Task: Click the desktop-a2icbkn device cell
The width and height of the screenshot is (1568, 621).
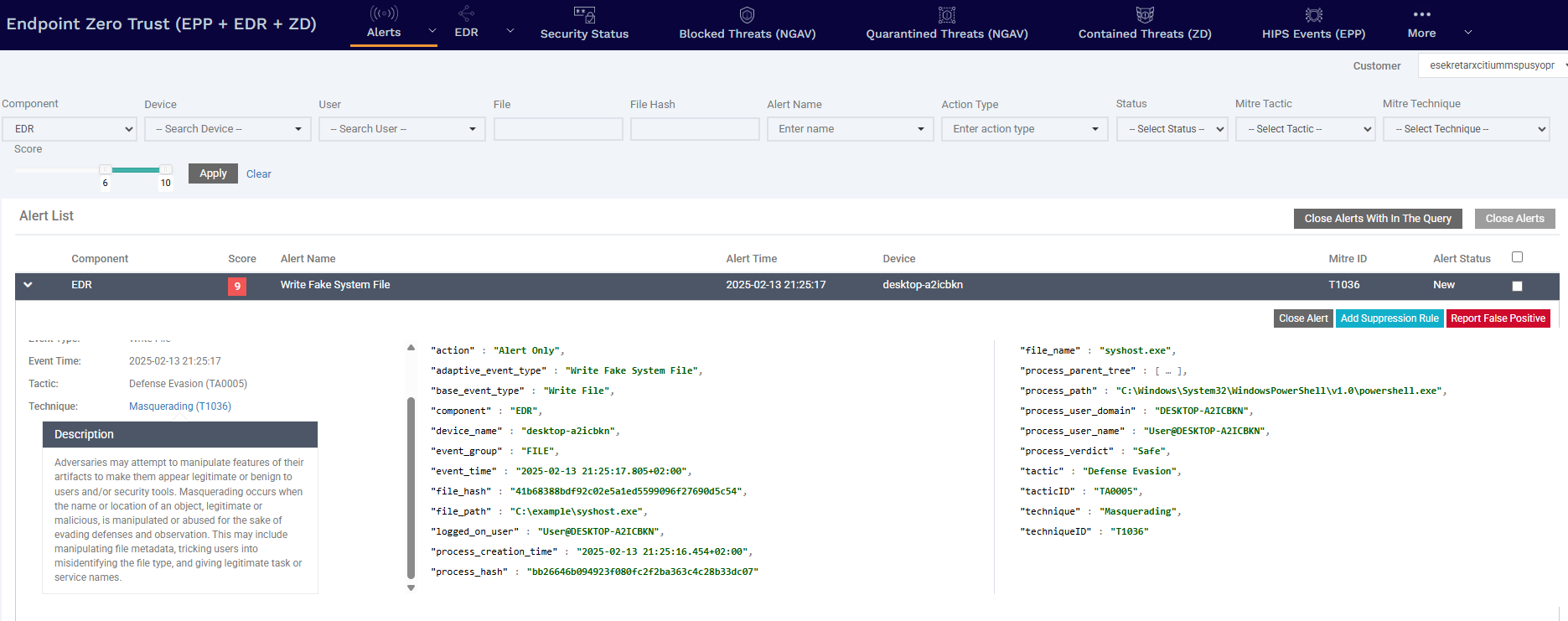Action: tap(923, 285)
